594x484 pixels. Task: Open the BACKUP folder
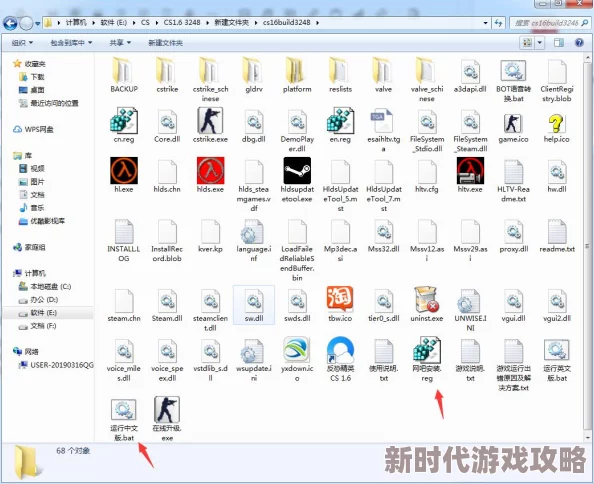click(124, 75)
